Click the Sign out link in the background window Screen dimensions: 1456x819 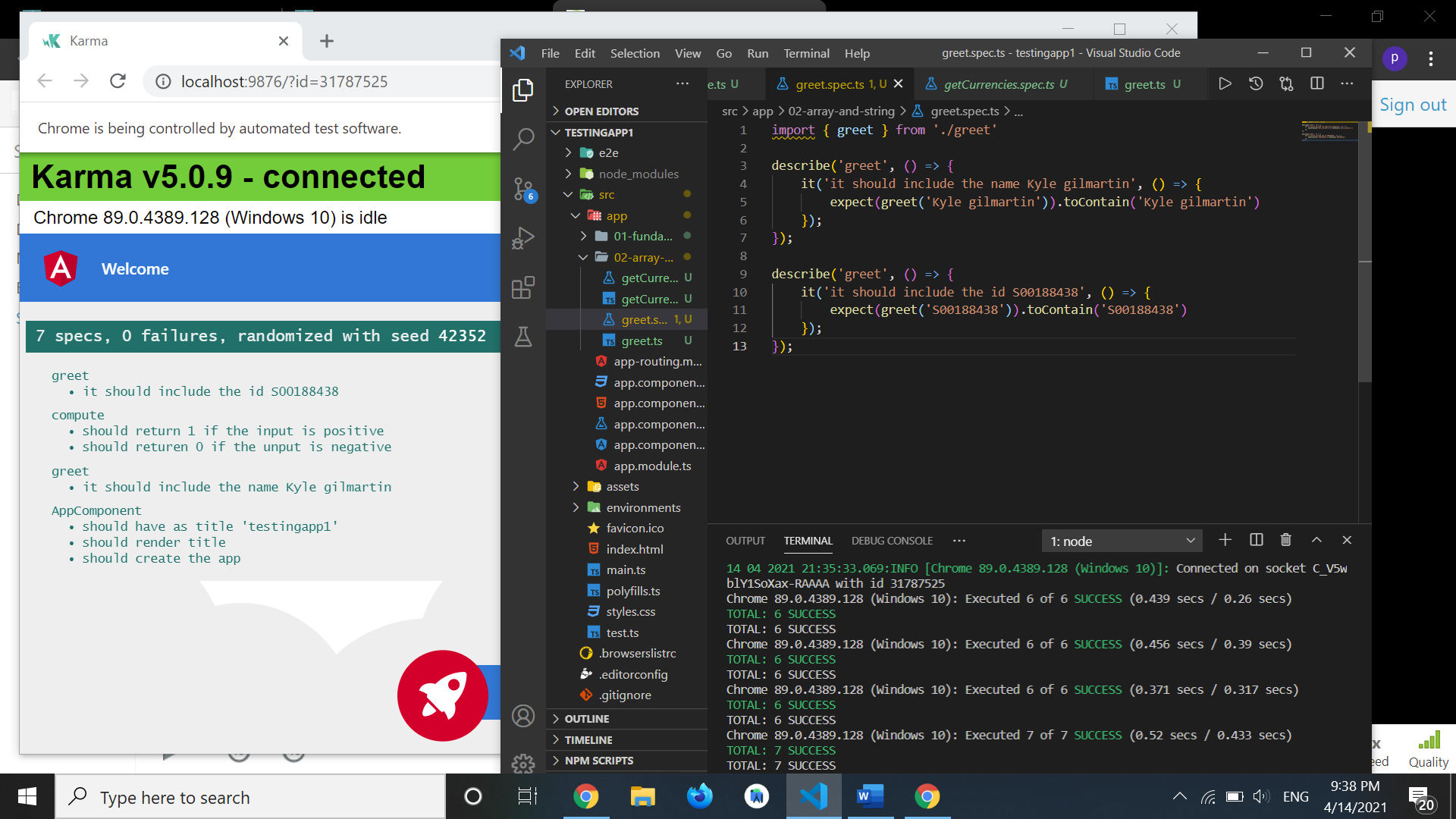click(1413, 105)
